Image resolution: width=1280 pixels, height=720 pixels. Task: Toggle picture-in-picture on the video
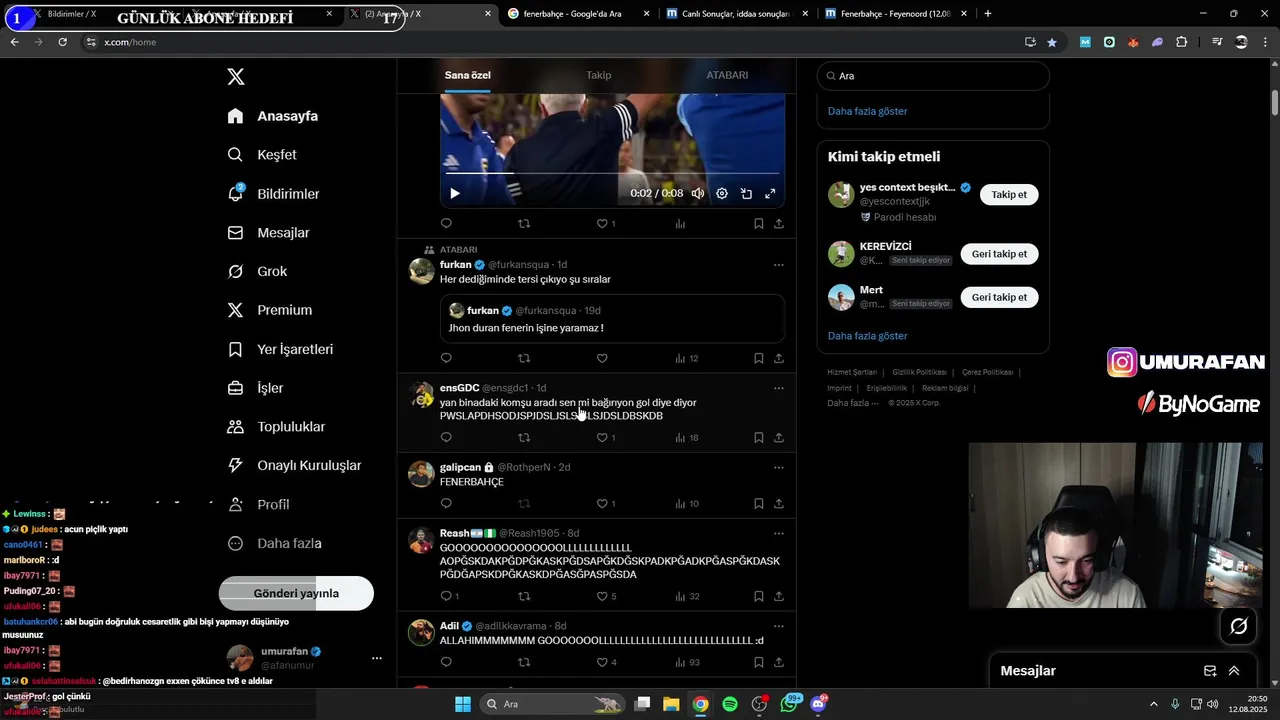click(746, 194)
